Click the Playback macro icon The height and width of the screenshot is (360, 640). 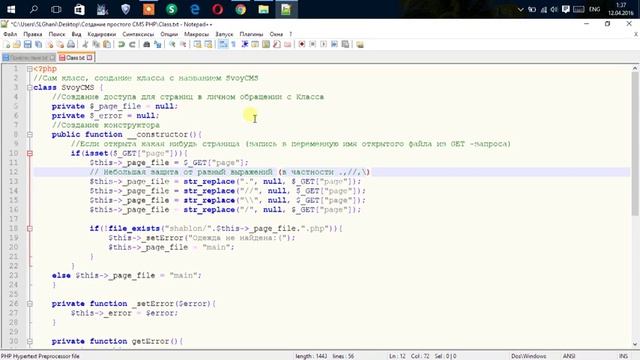point(323,44)
